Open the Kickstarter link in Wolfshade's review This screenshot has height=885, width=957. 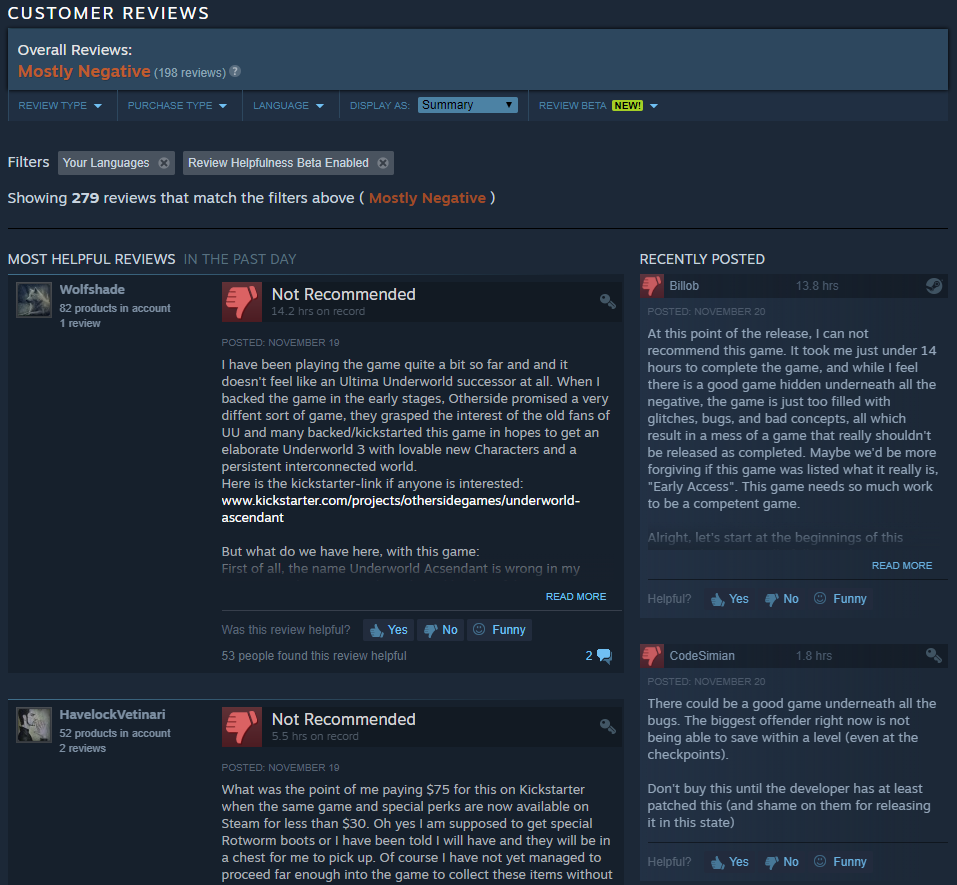tap(400, 509)
